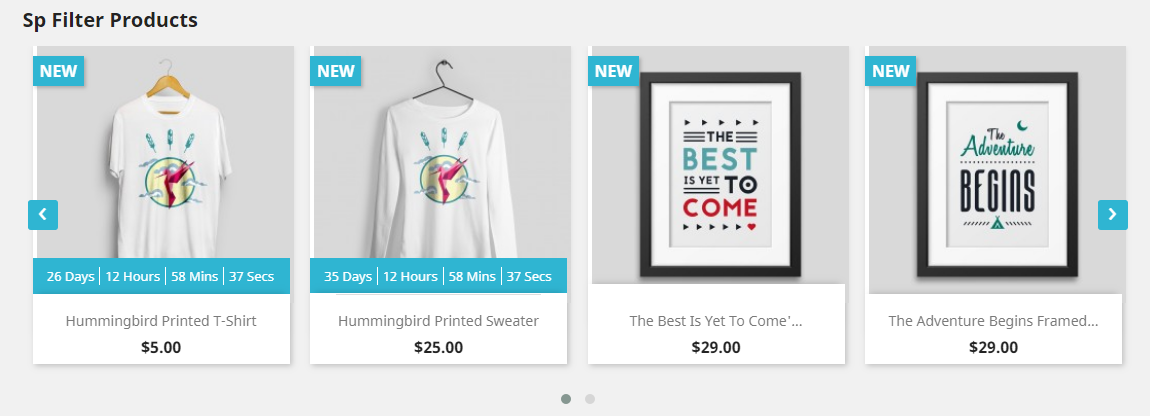Click the Adventure Begins framed poster image
The image size is (1150, 416).
(x=996, y=170)
